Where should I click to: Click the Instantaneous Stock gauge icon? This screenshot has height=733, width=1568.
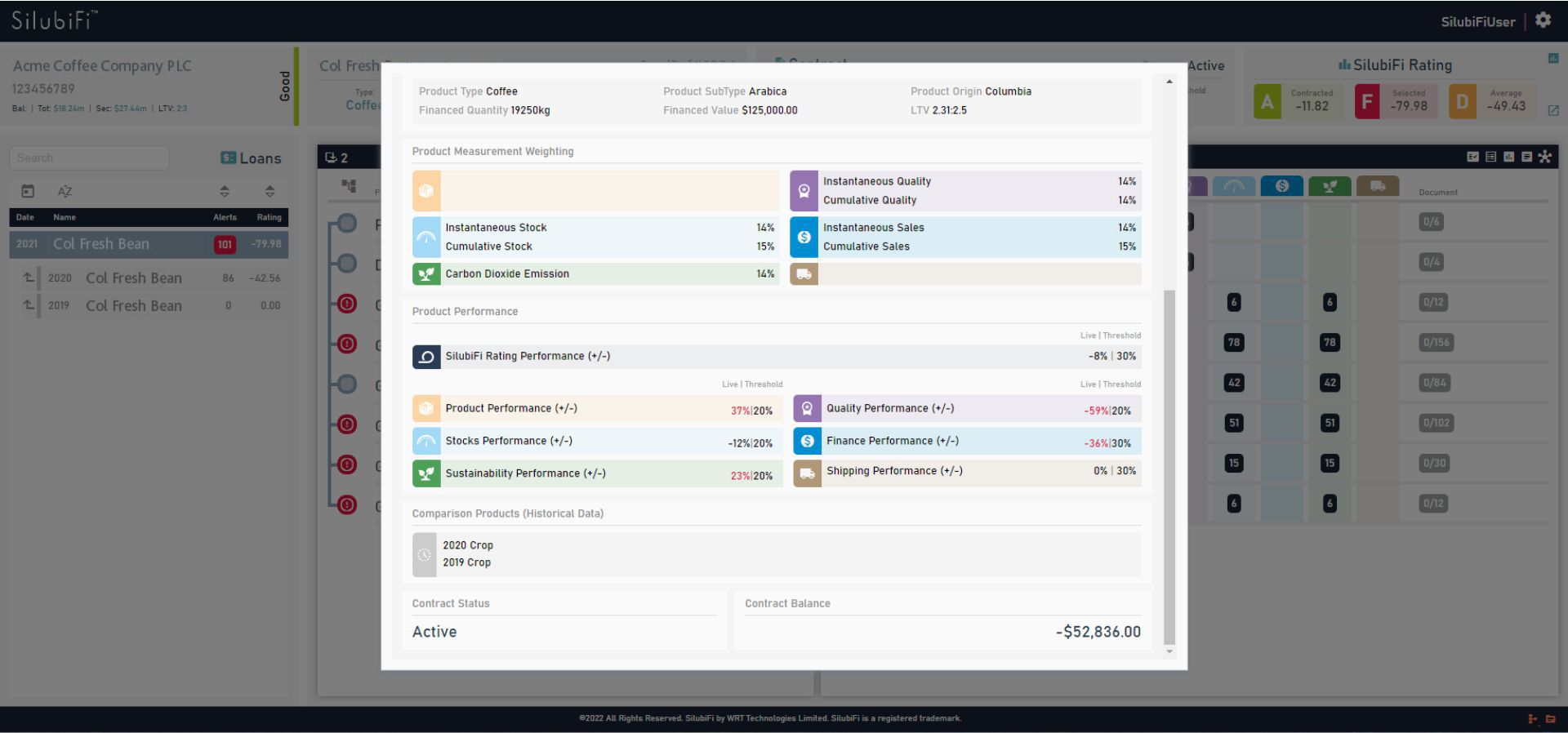click(426, 237)
